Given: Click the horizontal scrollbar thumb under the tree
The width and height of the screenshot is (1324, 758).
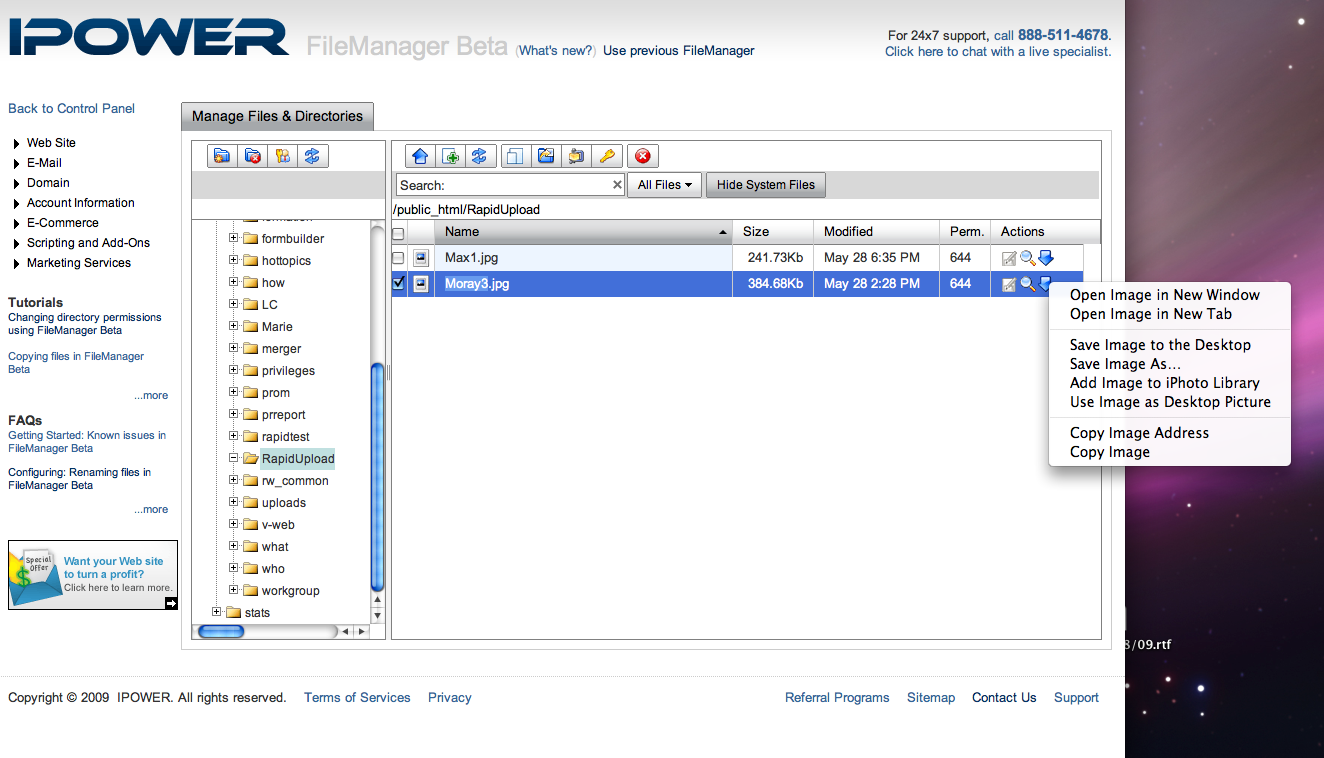Looking at the screenshot, I should point(221,631).
